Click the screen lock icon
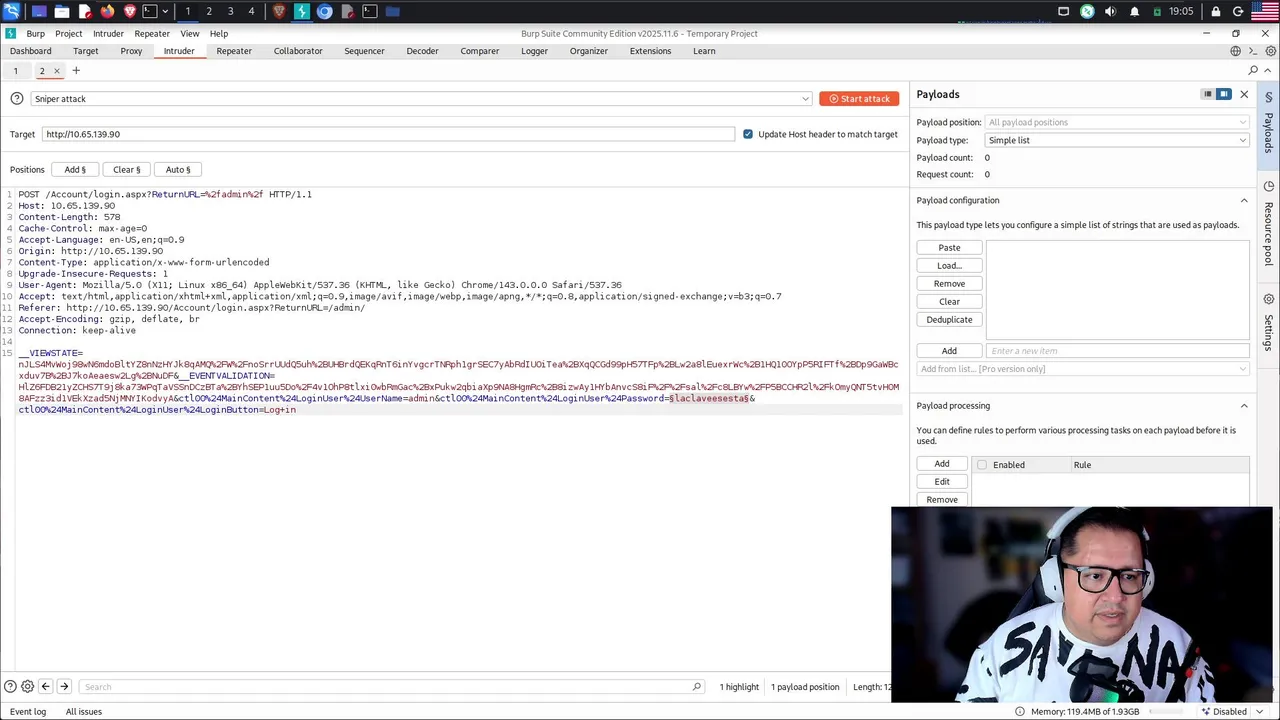 [x=1216, y=11]
